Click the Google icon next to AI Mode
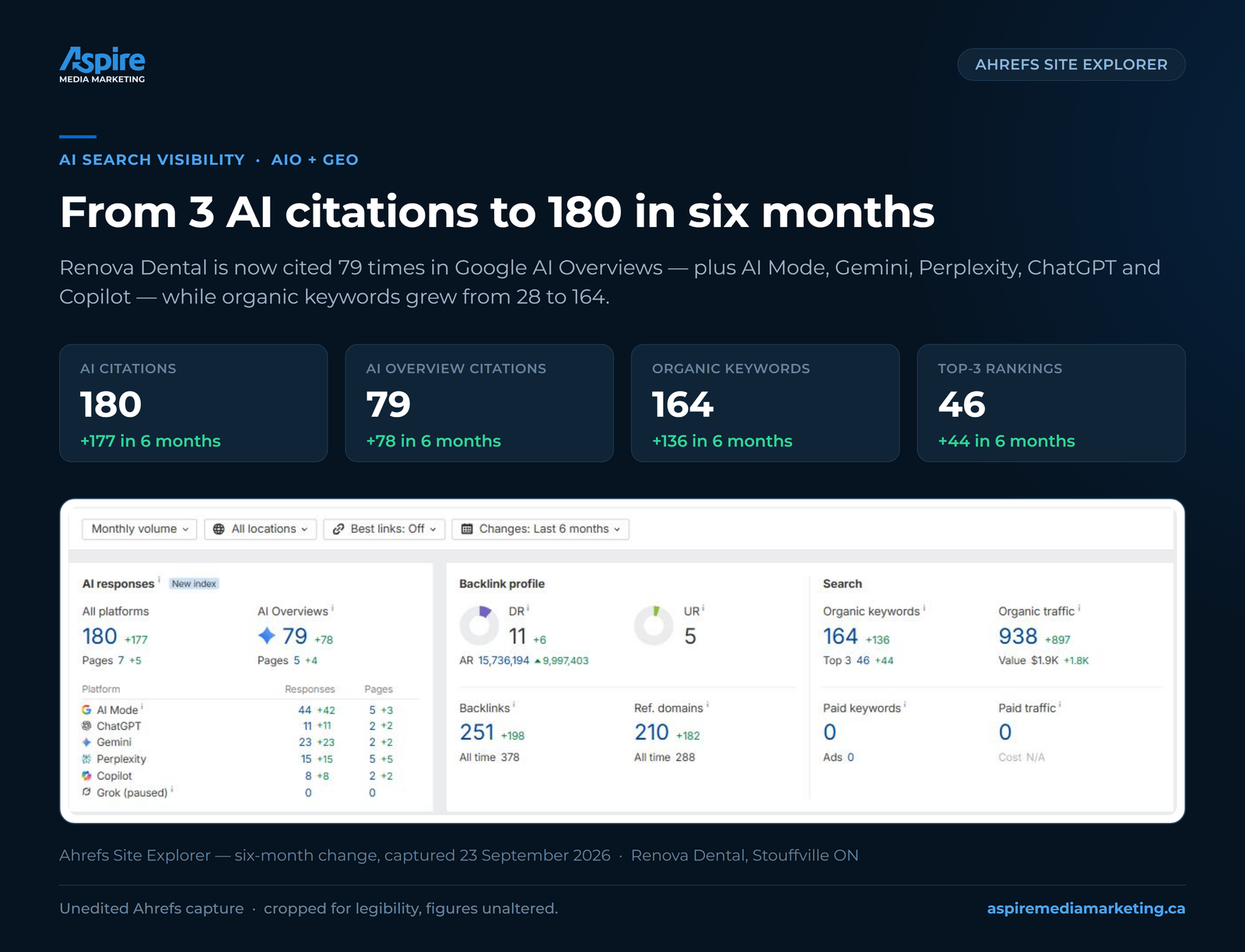The height and width of the screenshot is (952, 1245). tap(86, 710)
